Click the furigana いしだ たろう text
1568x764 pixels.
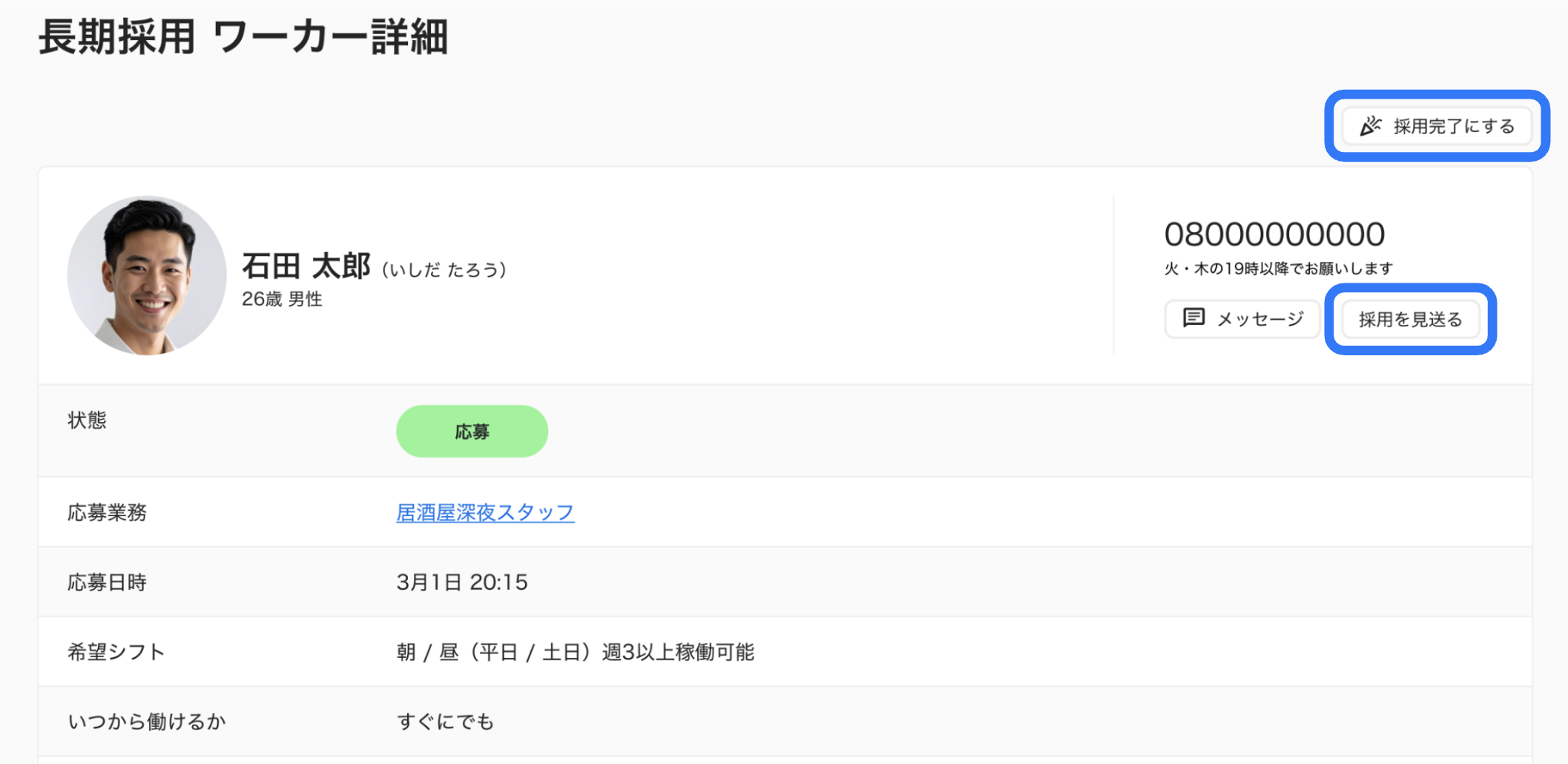click(444, 269)
